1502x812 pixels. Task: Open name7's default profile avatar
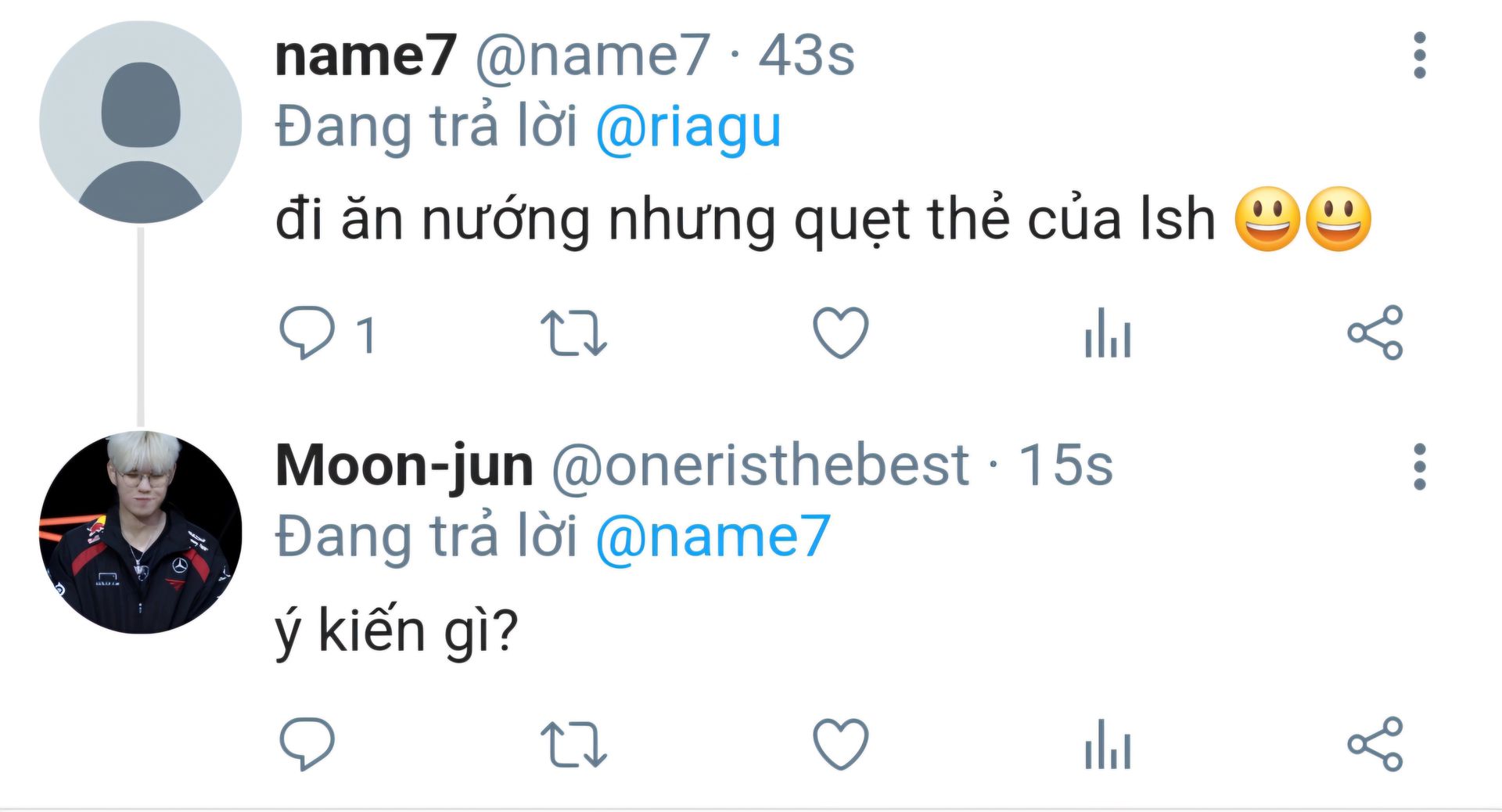pos(141,122)
